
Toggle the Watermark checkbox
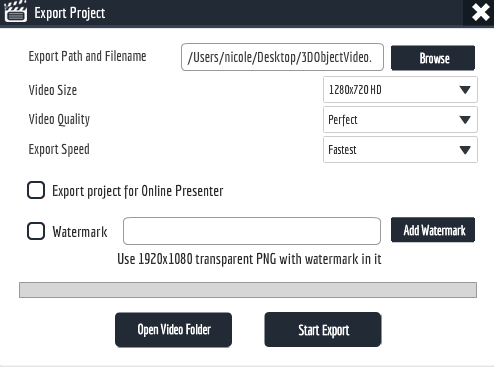pos(36,231)
